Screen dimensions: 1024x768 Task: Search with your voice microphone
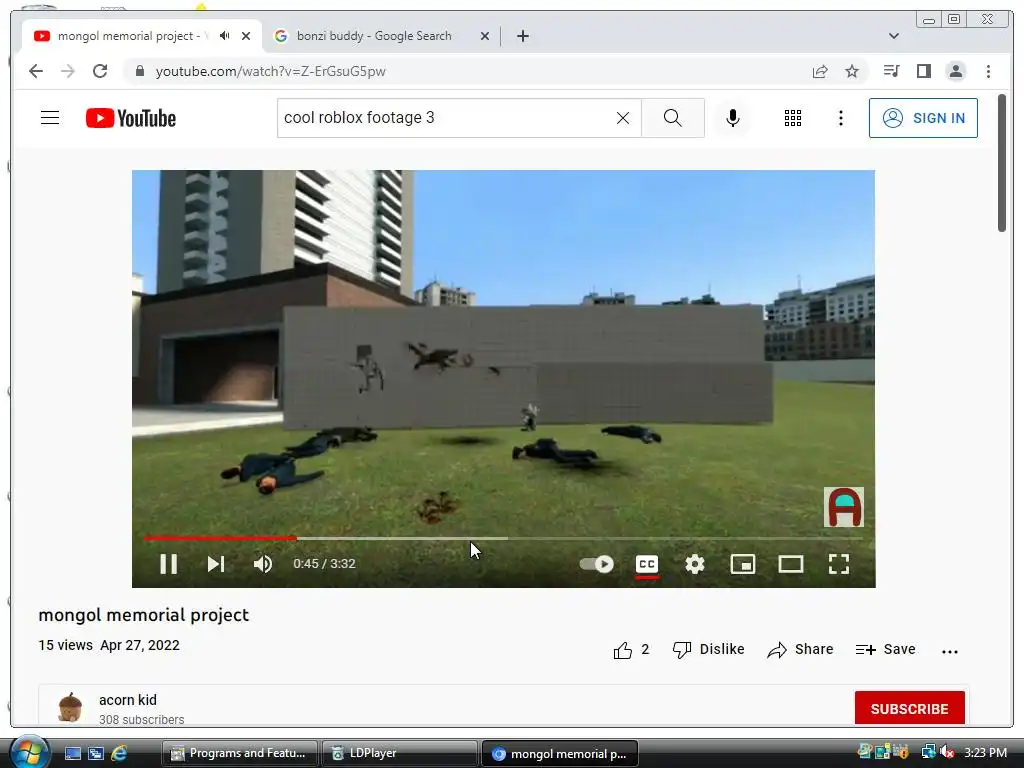(x=733, y=118)
